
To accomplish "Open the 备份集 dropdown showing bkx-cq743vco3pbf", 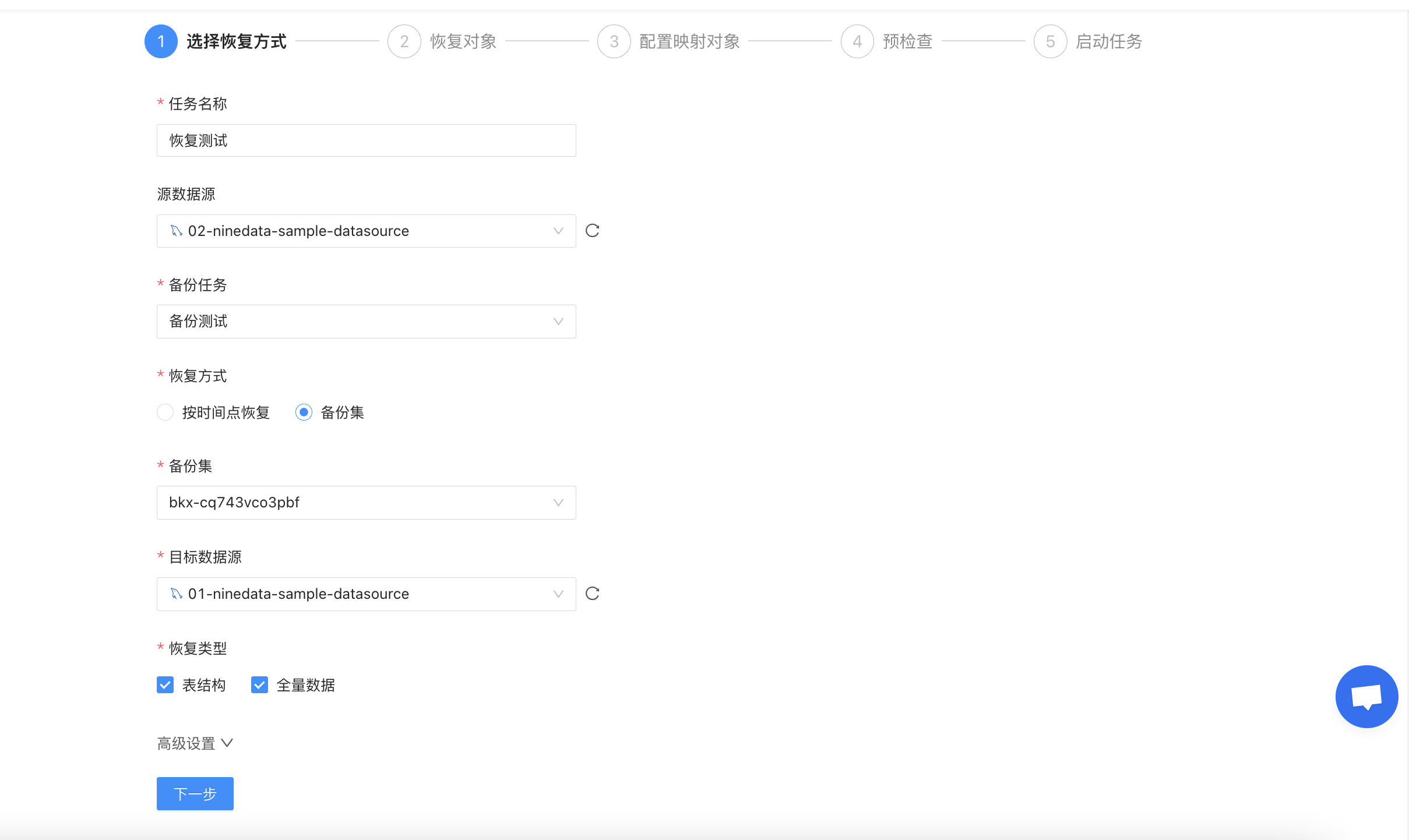I will pyautogui.click(x=365, y=502).
